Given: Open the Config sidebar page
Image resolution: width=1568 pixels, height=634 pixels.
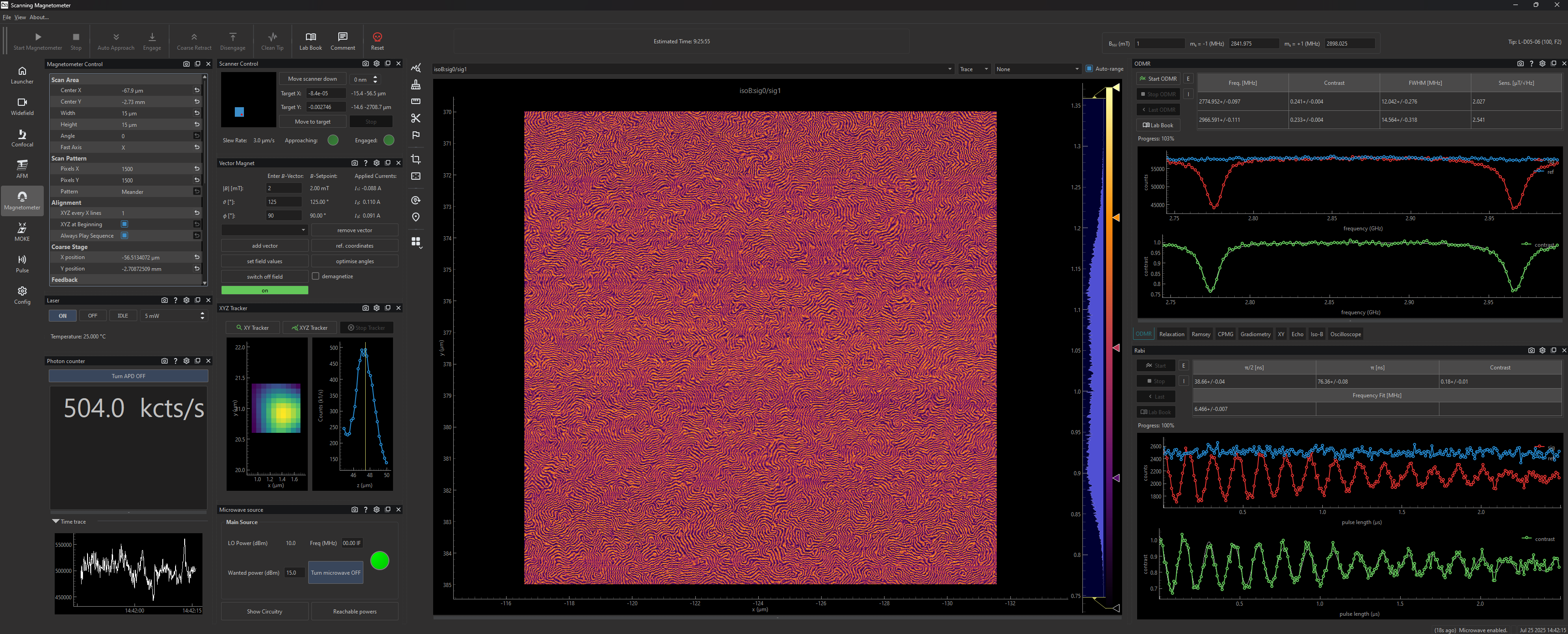Looking at the screenshot, I should 22,295.
